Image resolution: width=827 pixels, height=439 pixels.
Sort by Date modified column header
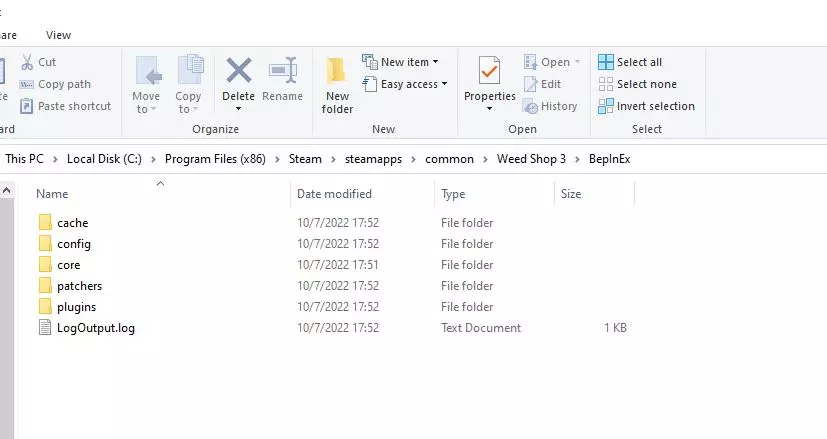[x=334, y=194]
